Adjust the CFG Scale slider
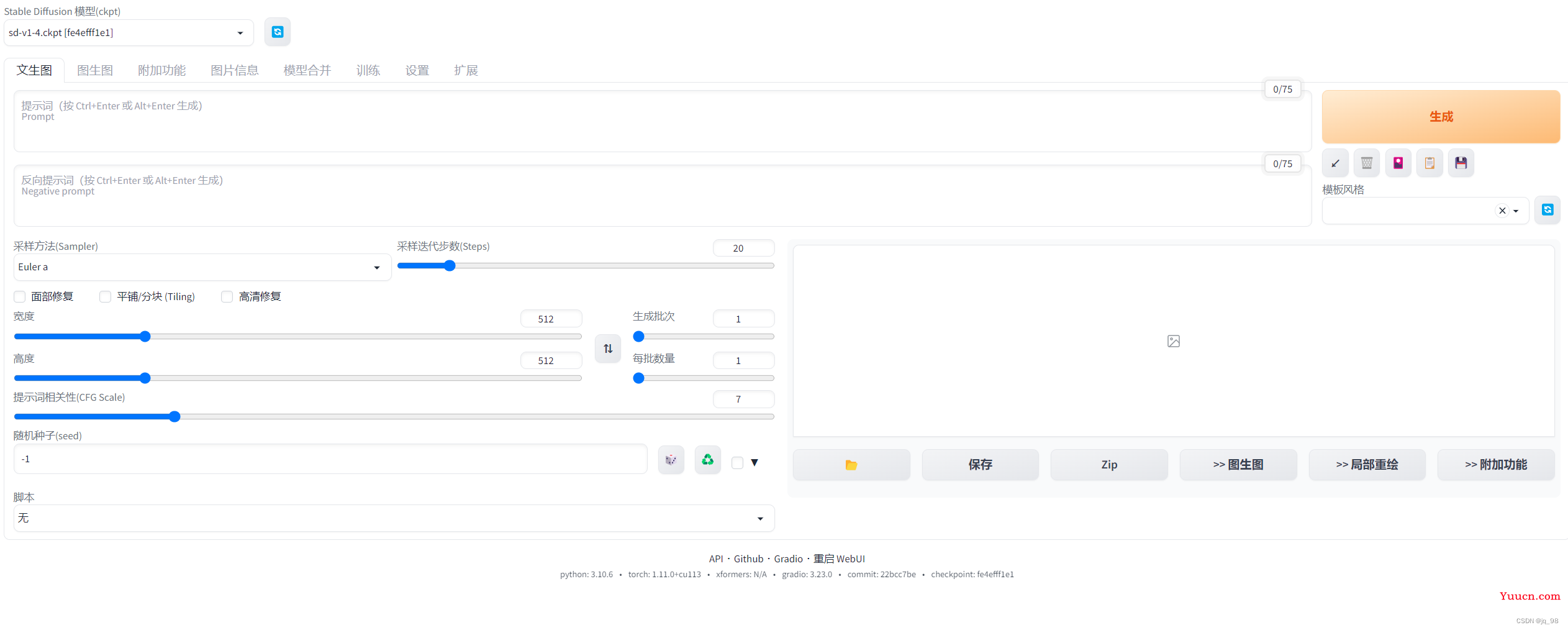Screen dimensions: 1568x630 (394, 417)
